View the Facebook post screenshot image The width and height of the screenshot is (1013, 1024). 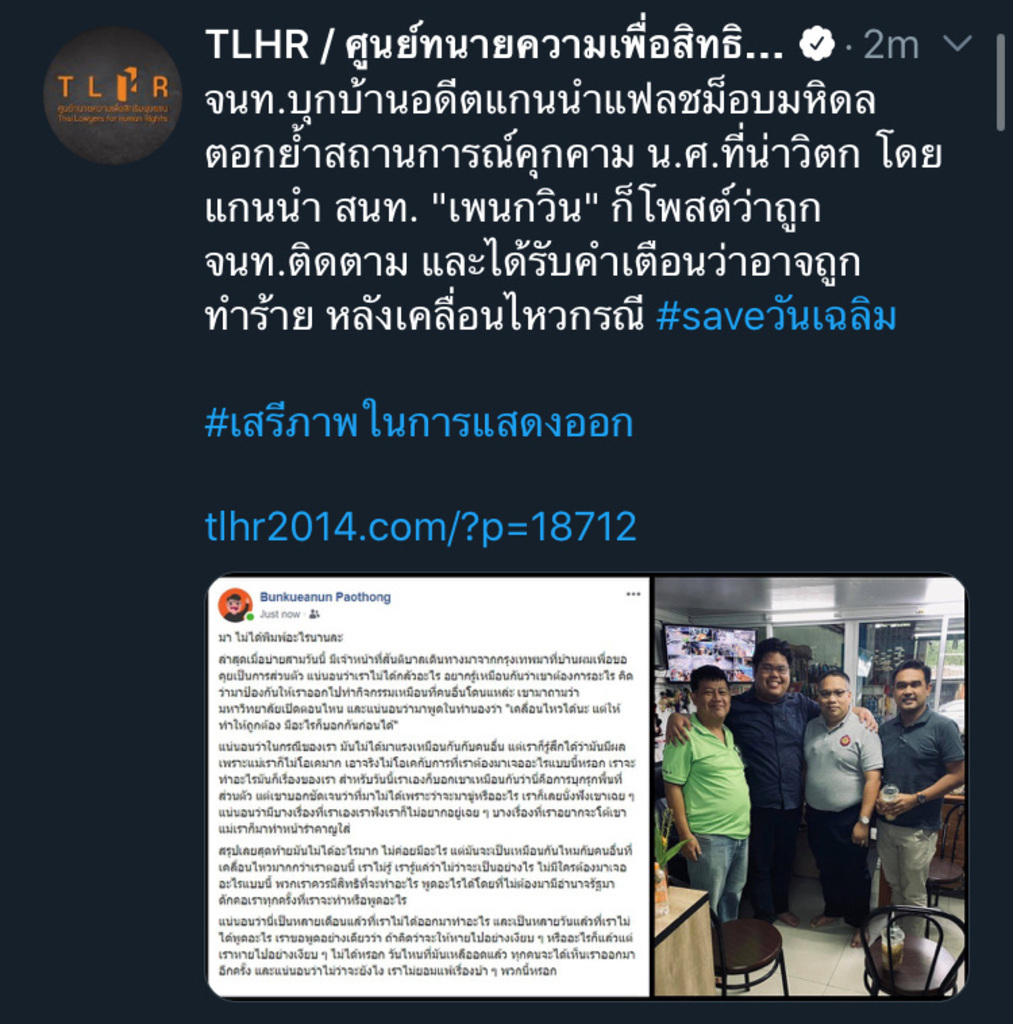(x=429, y=786)
